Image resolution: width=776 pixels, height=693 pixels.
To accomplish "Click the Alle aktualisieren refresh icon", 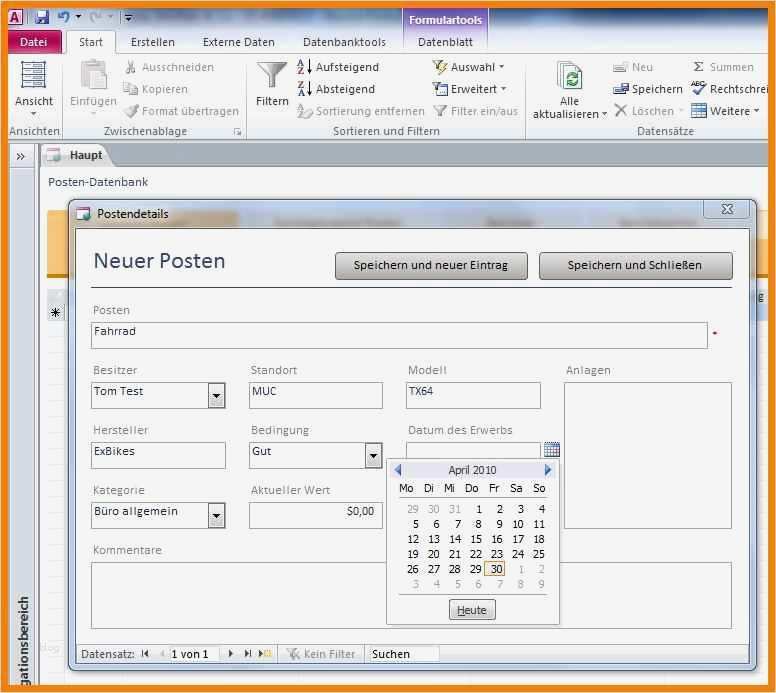I will [570, 76].
